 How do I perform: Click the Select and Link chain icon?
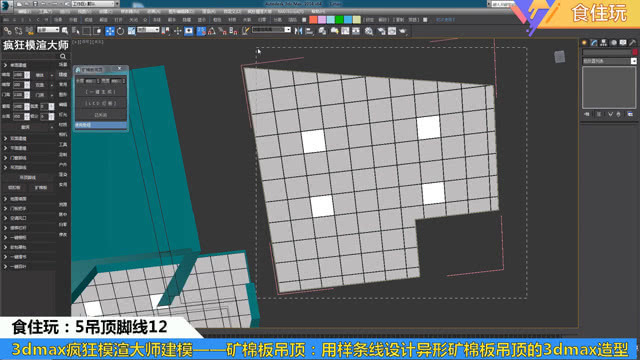[x=7, y=31]
